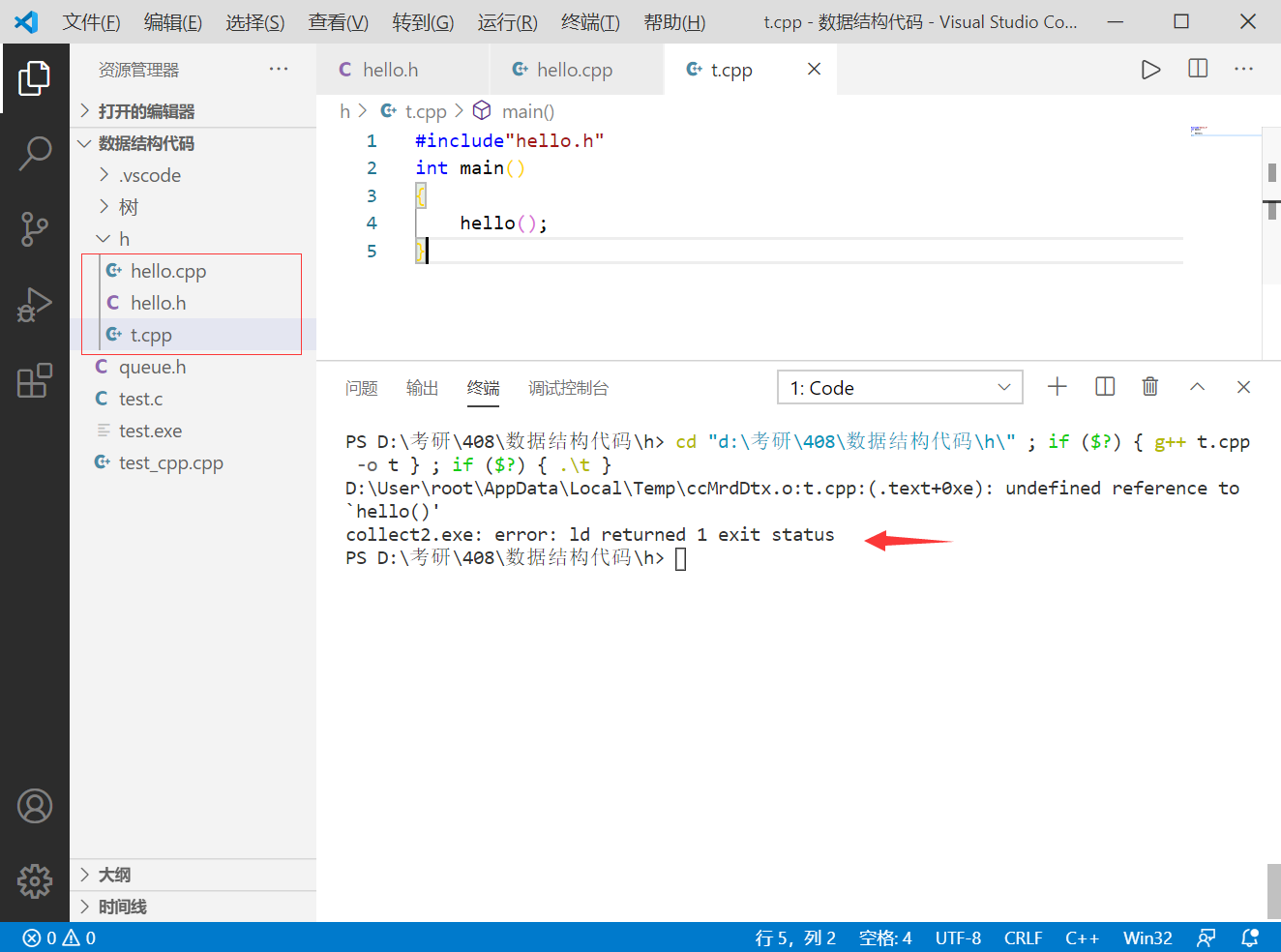
Task: Kill the terminal with the trash icon
Action: pyautogui.click(x=1149, y=386)
